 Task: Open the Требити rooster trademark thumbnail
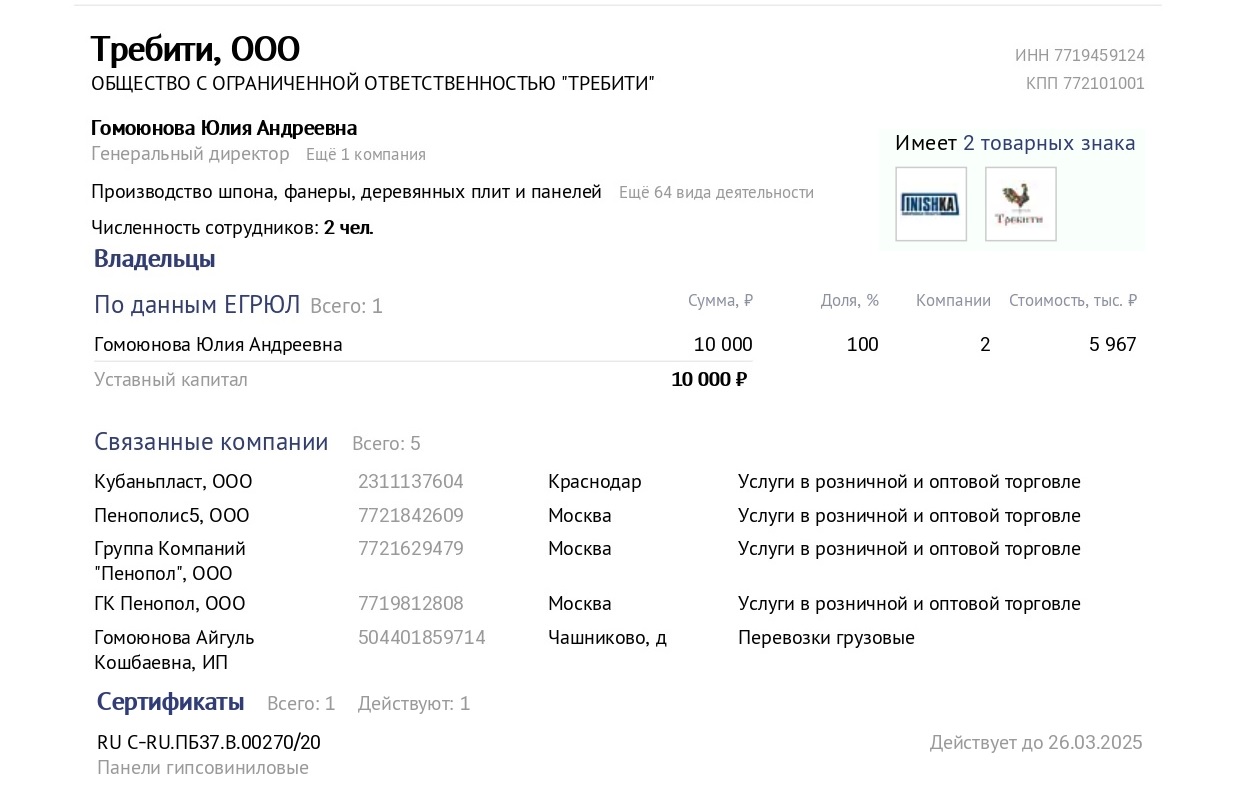point(1021,204)
